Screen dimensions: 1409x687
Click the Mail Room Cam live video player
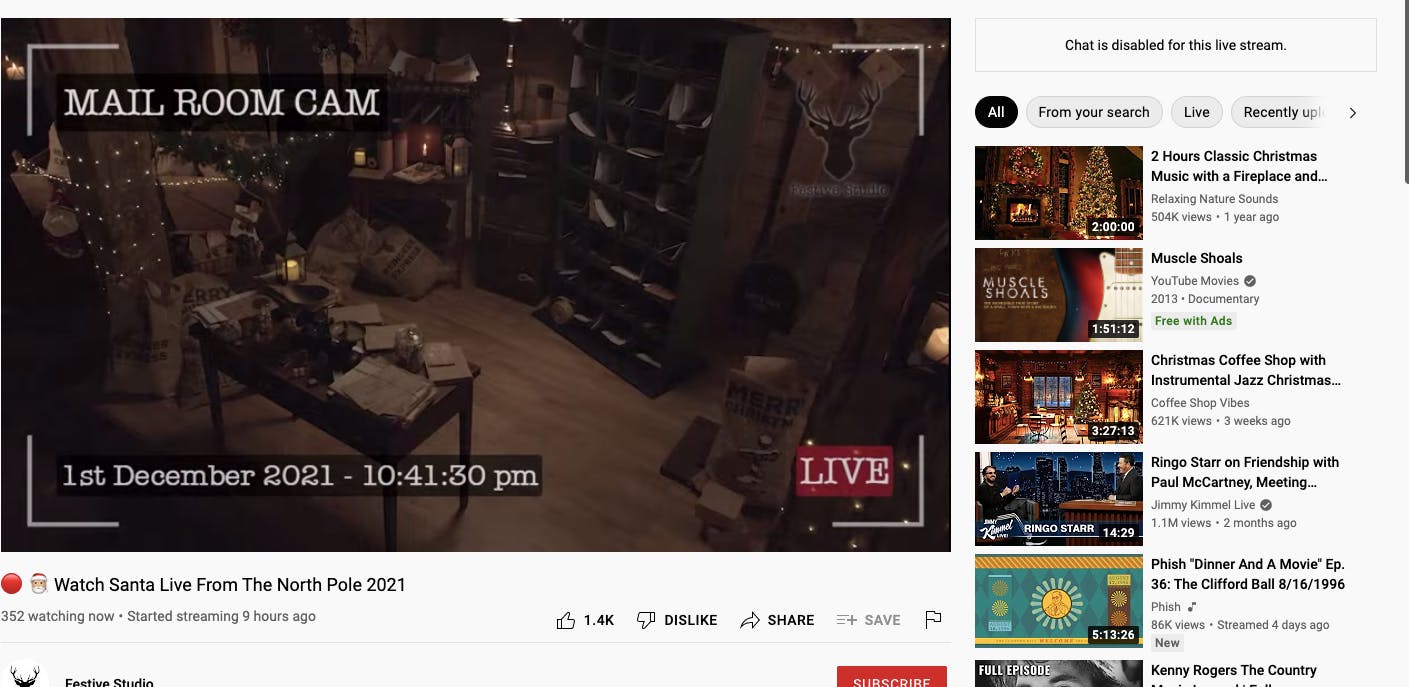pyautogui.click(x=475, y=285)
